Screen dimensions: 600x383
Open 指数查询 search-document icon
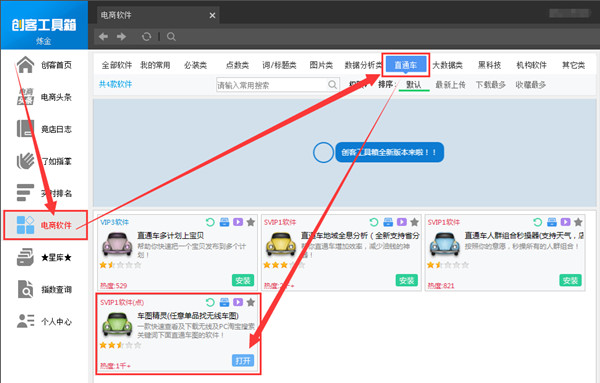tap(25, 289)
